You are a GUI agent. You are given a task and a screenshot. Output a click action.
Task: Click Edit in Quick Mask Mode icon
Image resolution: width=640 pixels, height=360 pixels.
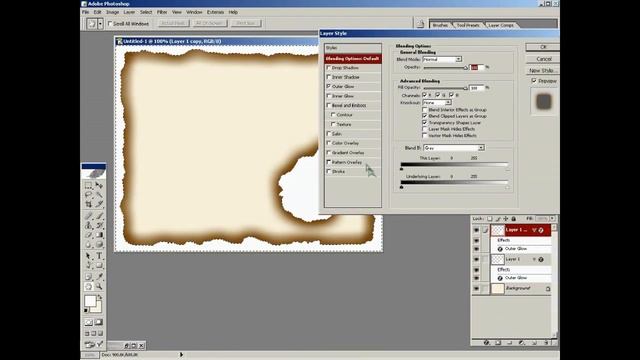point(99,322)
